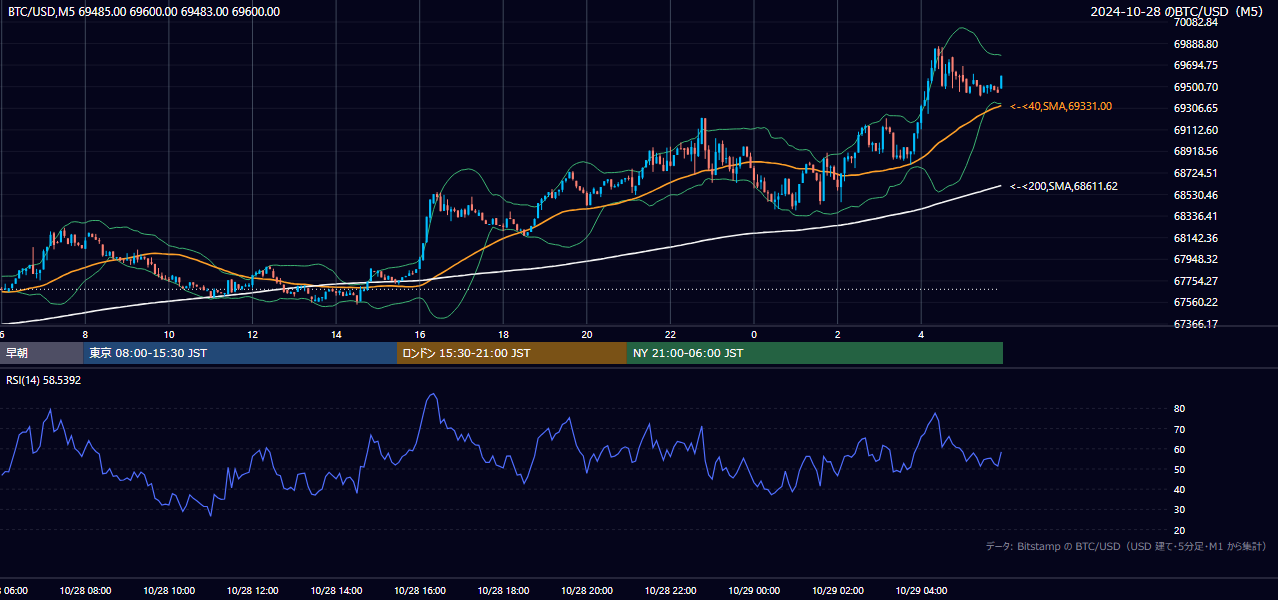Click the '10/28 14:00' date label
This screenshot has width=1278, height=600.
pos(336,590)
